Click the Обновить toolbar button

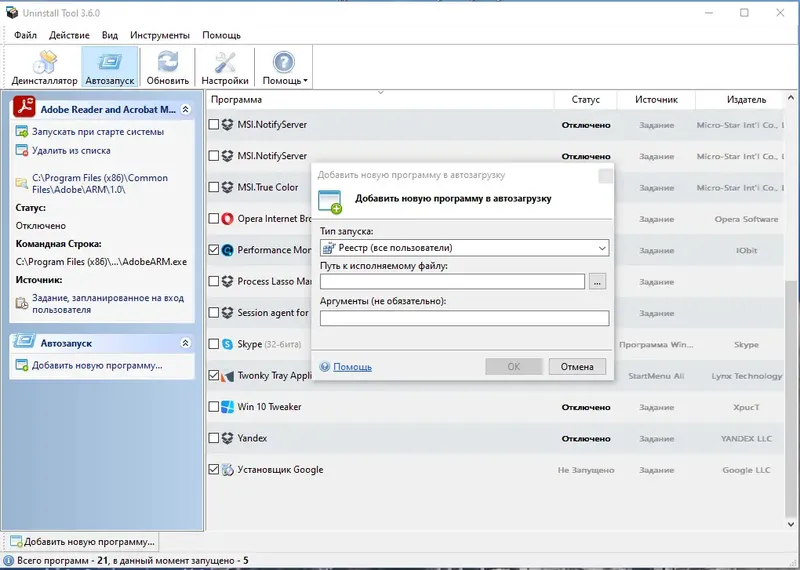tap(167, 67)
